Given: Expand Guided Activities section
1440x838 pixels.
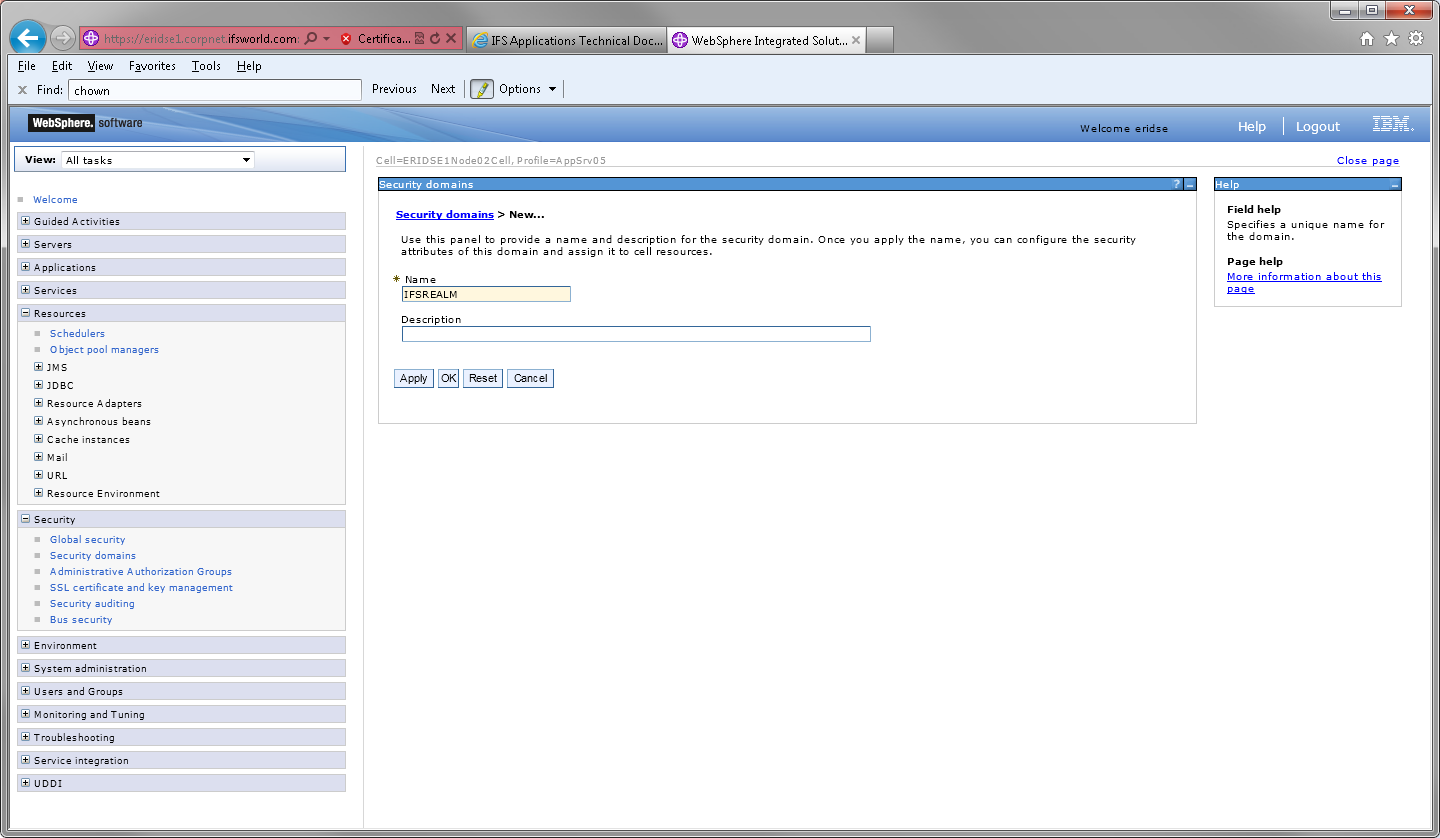Looking at the screenshot, I should click(x=26, y=221).
